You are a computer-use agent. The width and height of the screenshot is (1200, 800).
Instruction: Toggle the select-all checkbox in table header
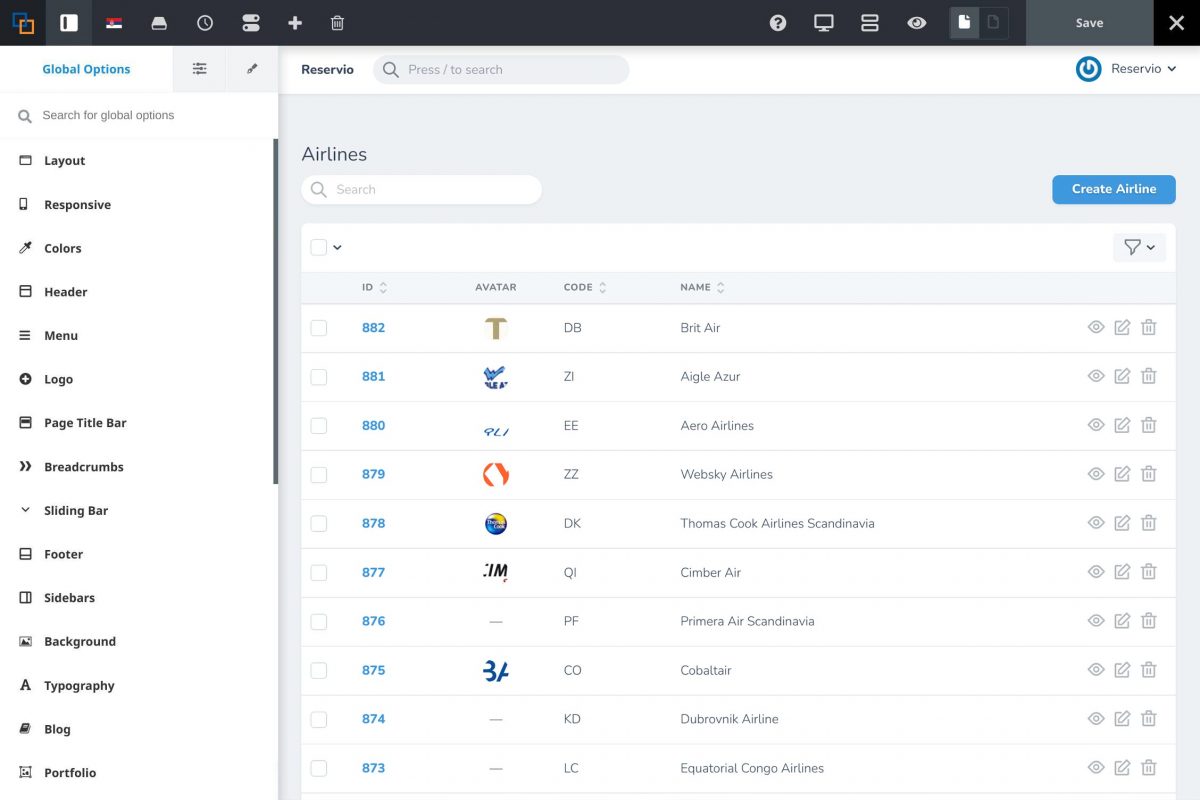319,248
